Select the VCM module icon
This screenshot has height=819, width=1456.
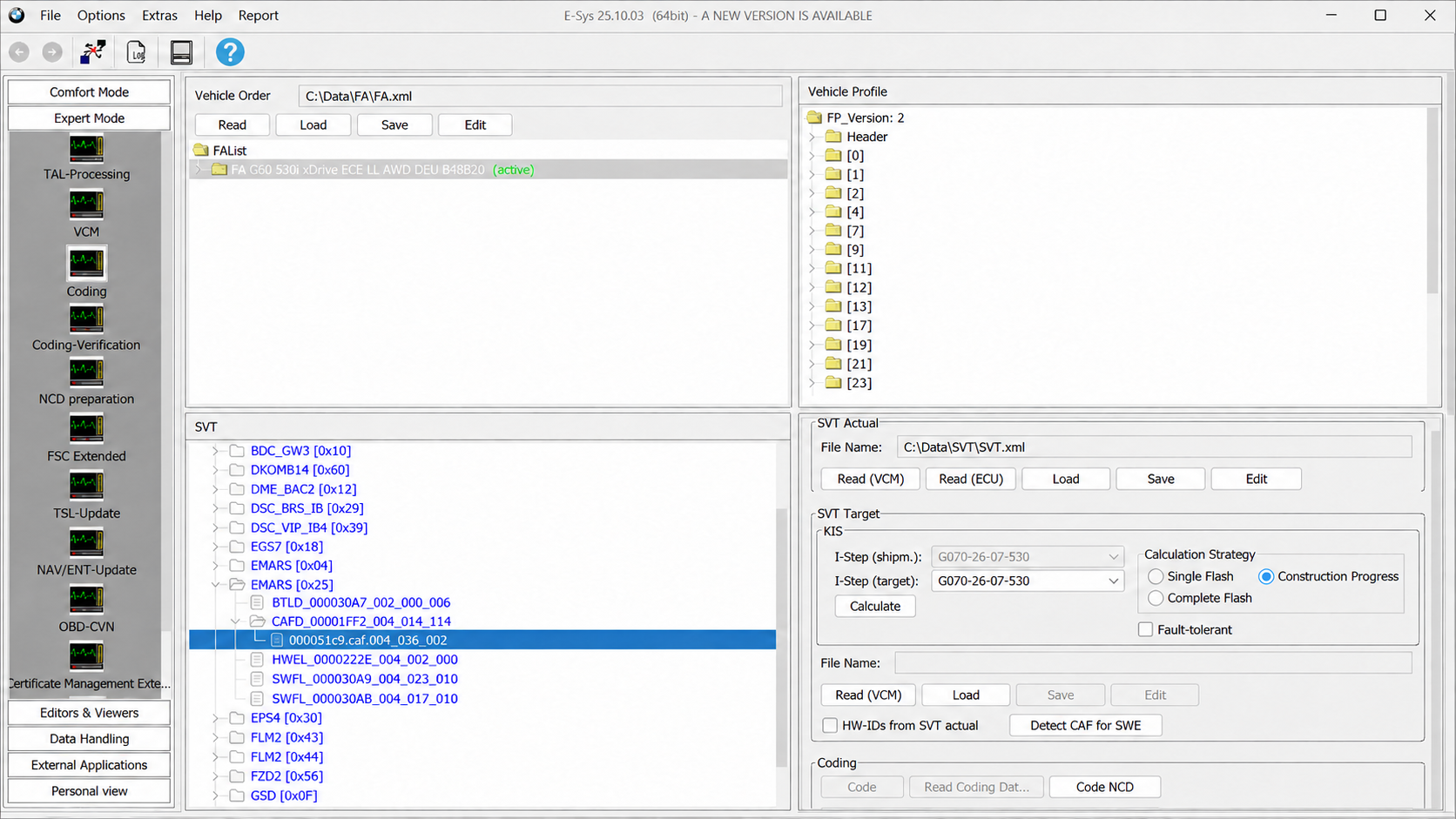pos(86,205)
